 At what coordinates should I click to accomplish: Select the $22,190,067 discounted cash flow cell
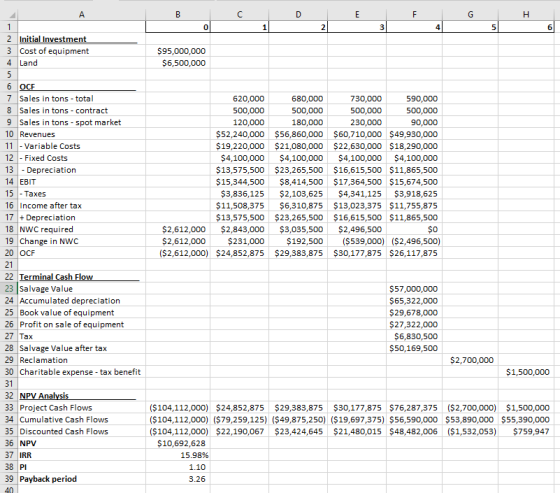pyautogui.click(x=240, y=431)
